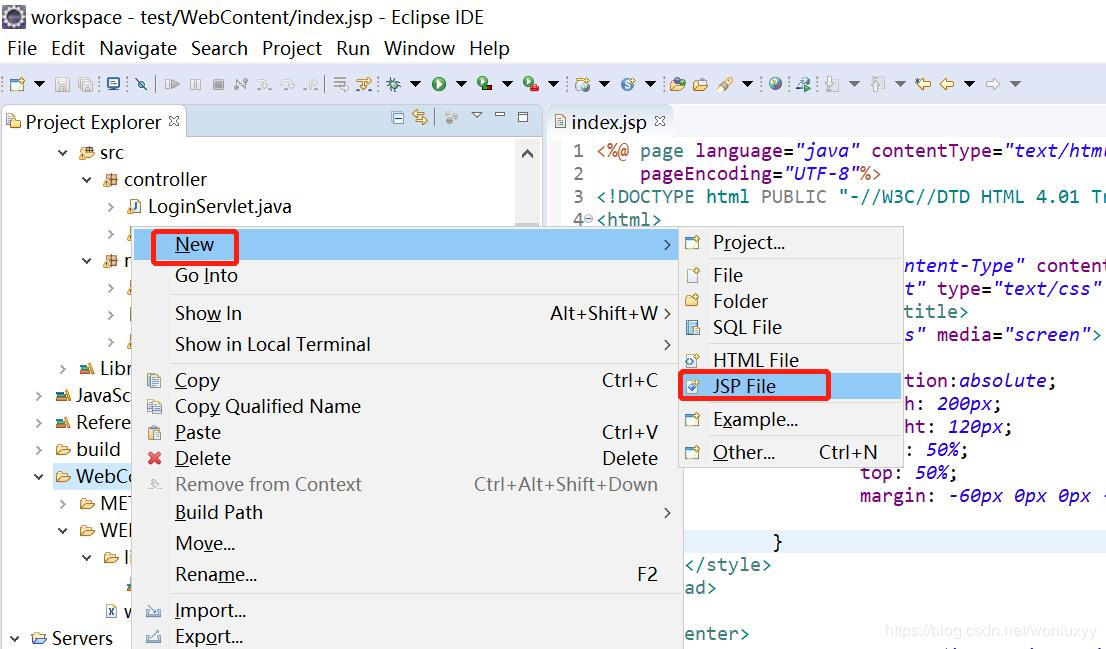Choose Go Into in the context menu
This screenshot has width=1106, height=649.
pos(406,276)
